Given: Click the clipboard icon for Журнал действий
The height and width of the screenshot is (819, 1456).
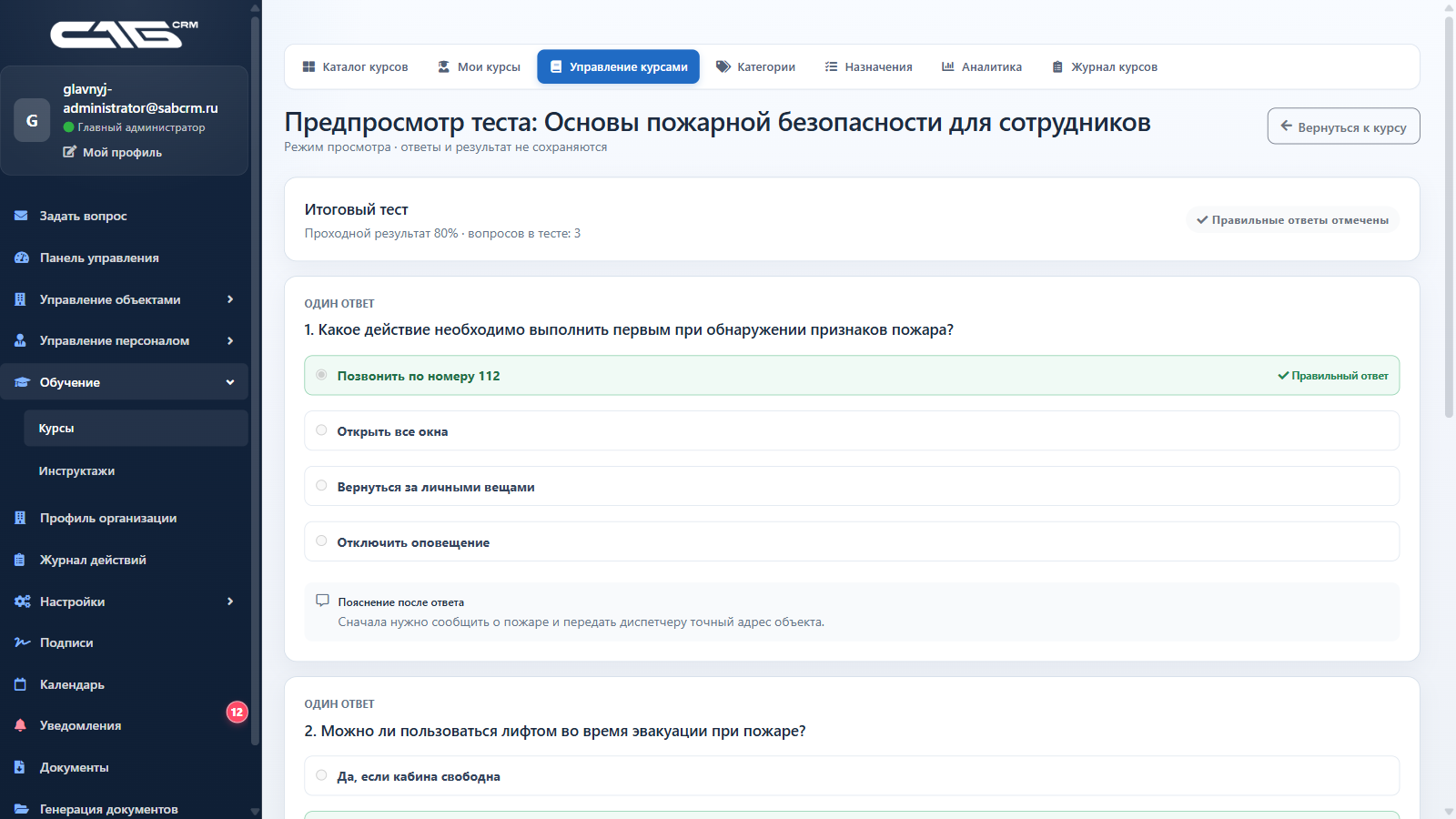Looking at the screenshot, I should pyautogui.click(x=20, y=560).
